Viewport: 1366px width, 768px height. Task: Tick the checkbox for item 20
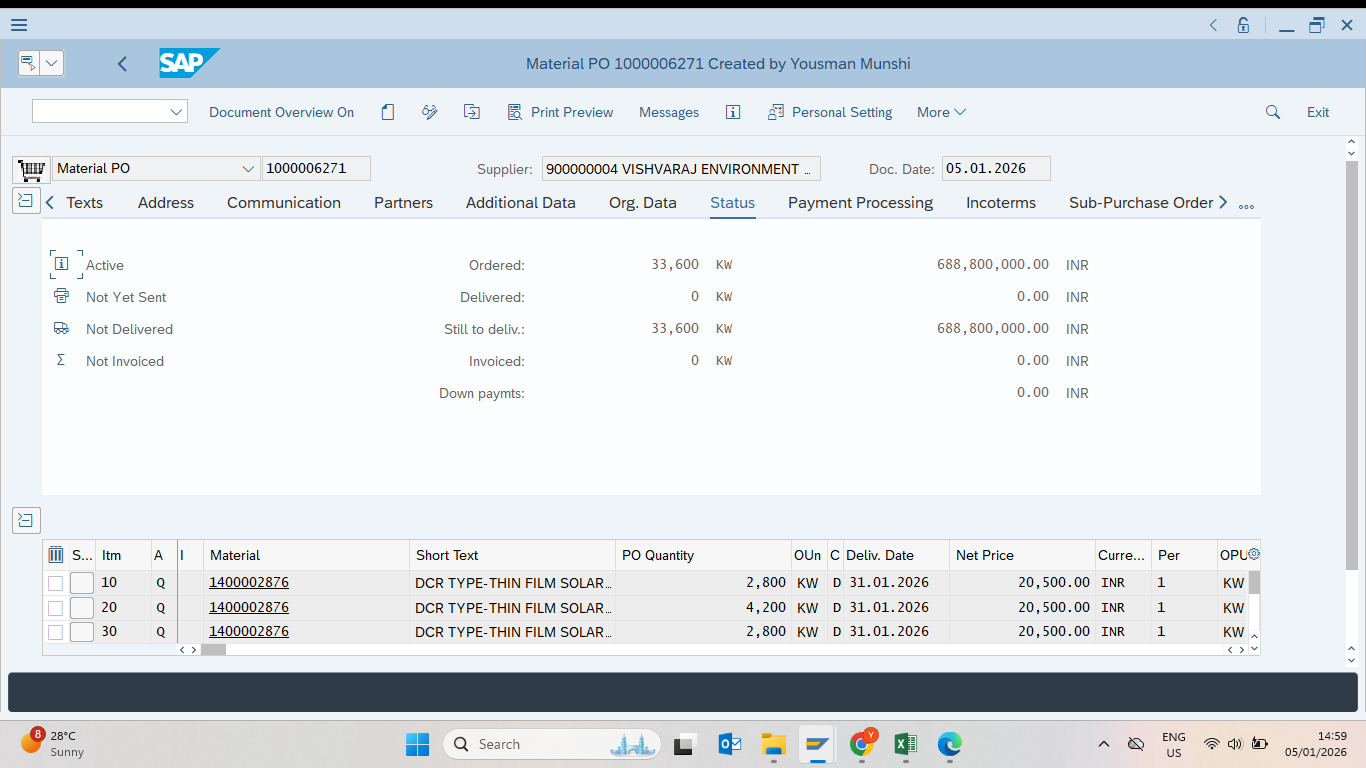pyautogui.click(x=55, y=608)
